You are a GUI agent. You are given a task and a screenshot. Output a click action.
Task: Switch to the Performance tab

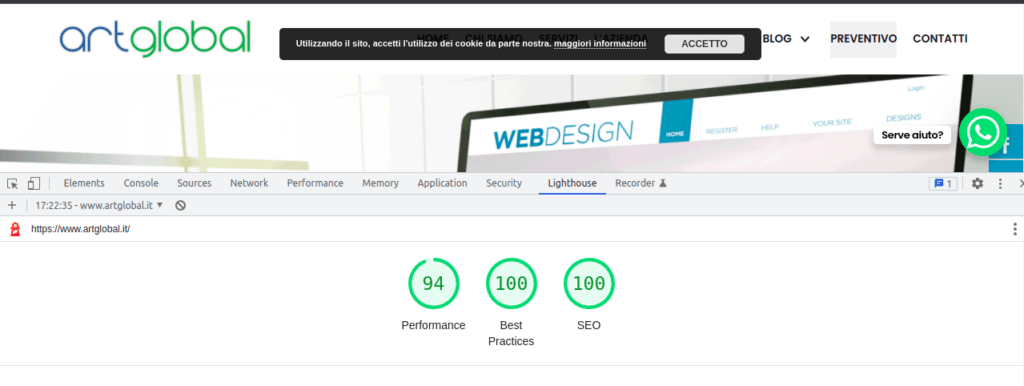pyautogui.click(x=315, y=184)
